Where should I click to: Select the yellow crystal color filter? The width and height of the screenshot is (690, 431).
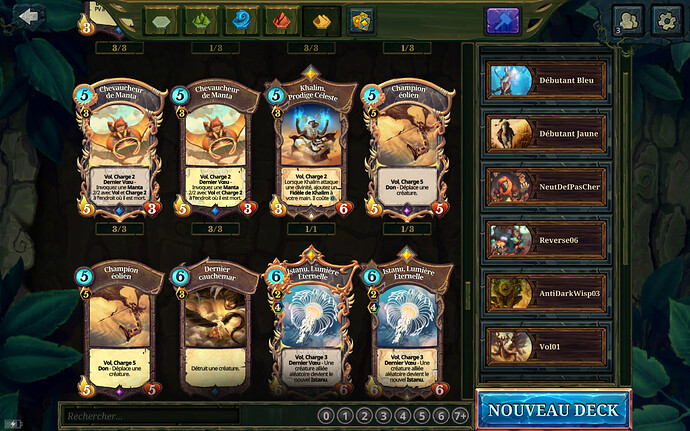pos(322,21)
